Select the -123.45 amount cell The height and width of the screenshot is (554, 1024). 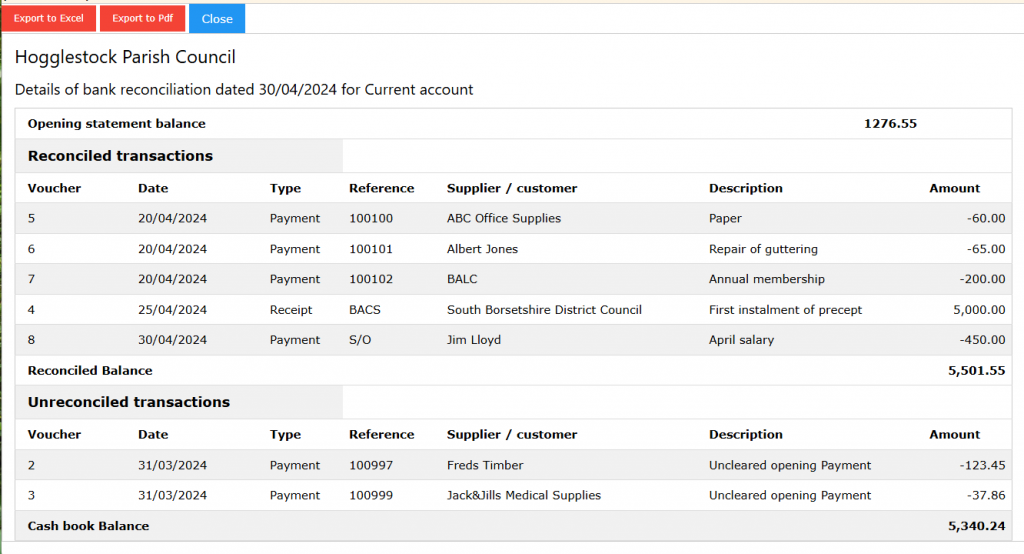982,465
